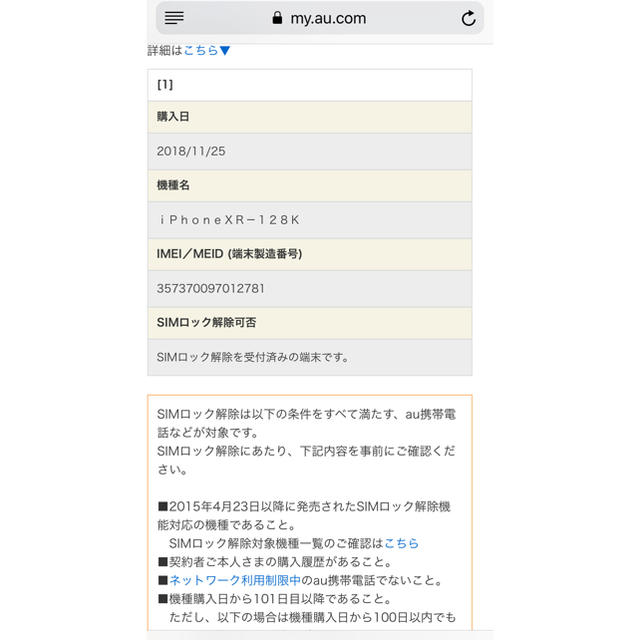Viewport: 640px width, 640px height.
Task: Select purchase date 2018/11/25
Action: tap(191, 151)
